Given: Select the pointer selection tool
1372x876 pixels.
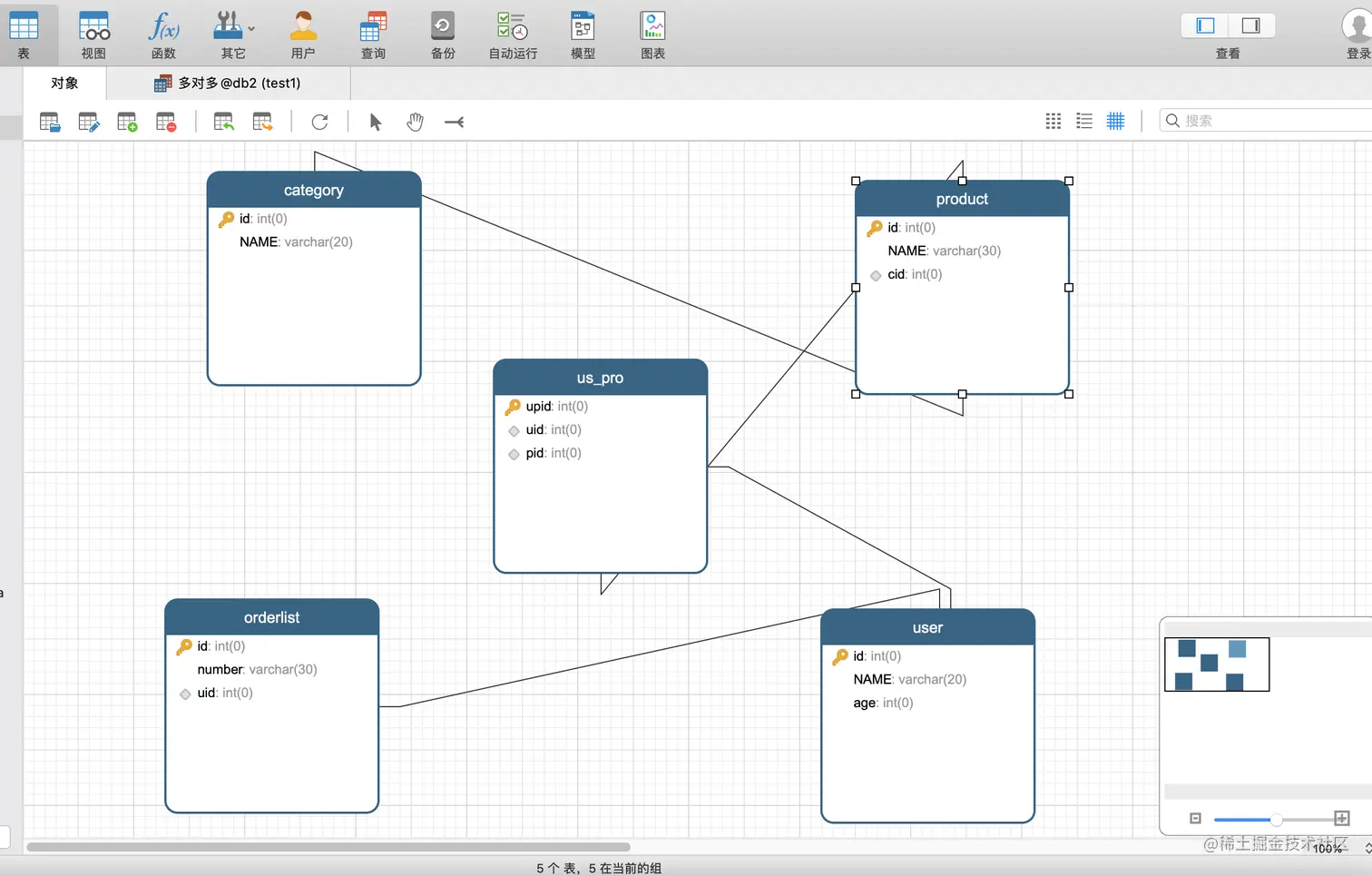Looking at the screenshot, I should tap(376, 122).
